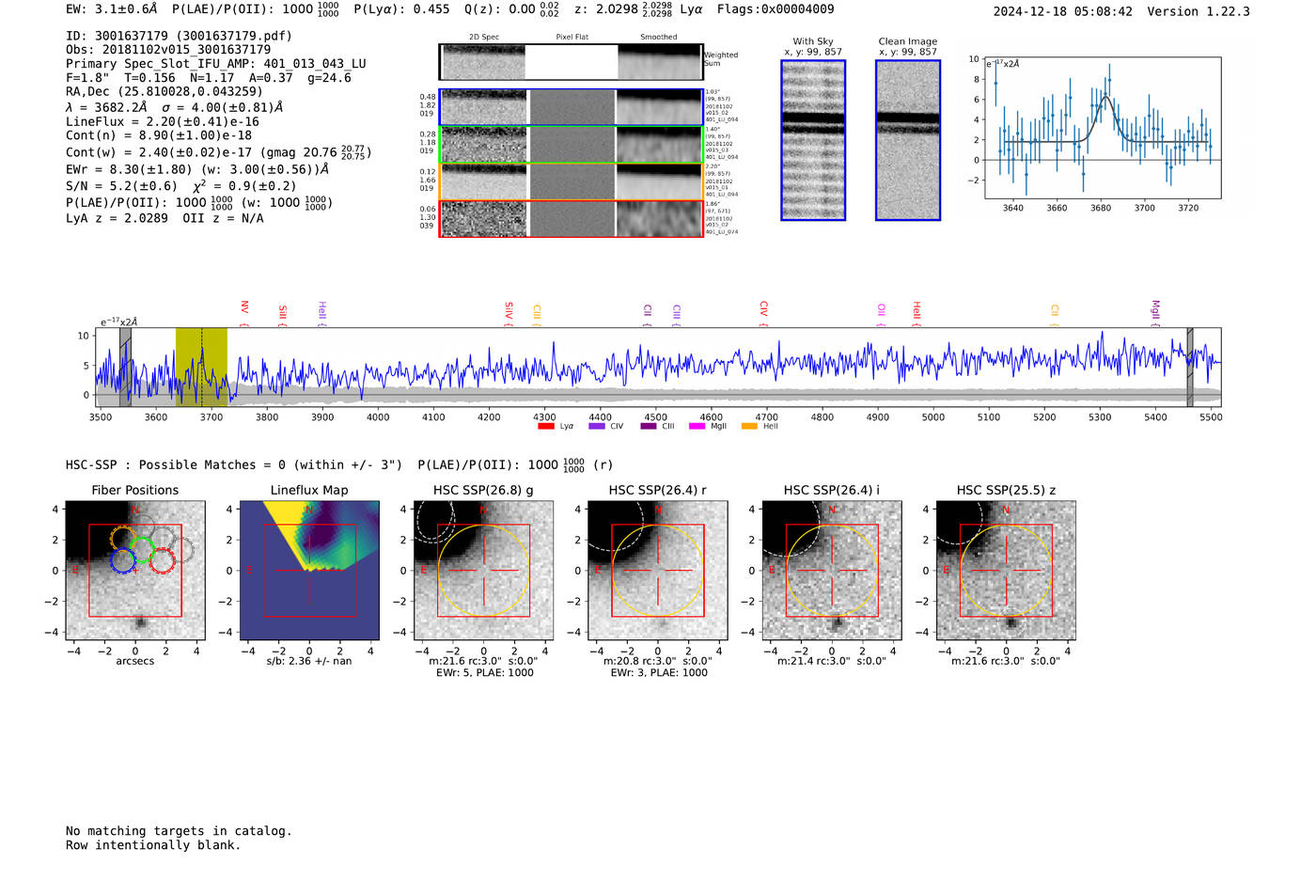
Task: Open the Lineflux Map image
Action: (x=309, y=571)
